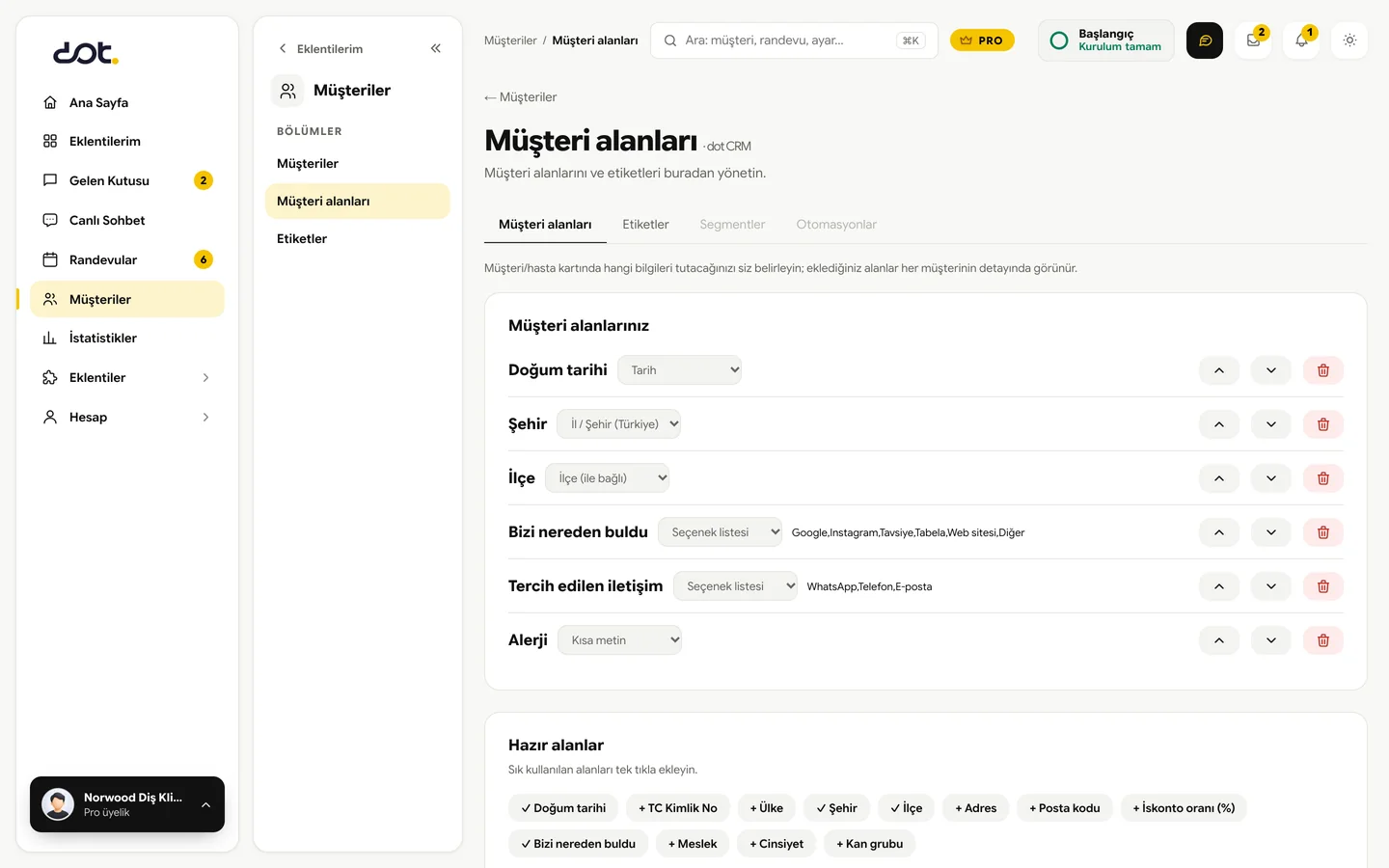Move İlçe field down
1389x868 pixels.
pyautogui.click(x=1271, y=478)
